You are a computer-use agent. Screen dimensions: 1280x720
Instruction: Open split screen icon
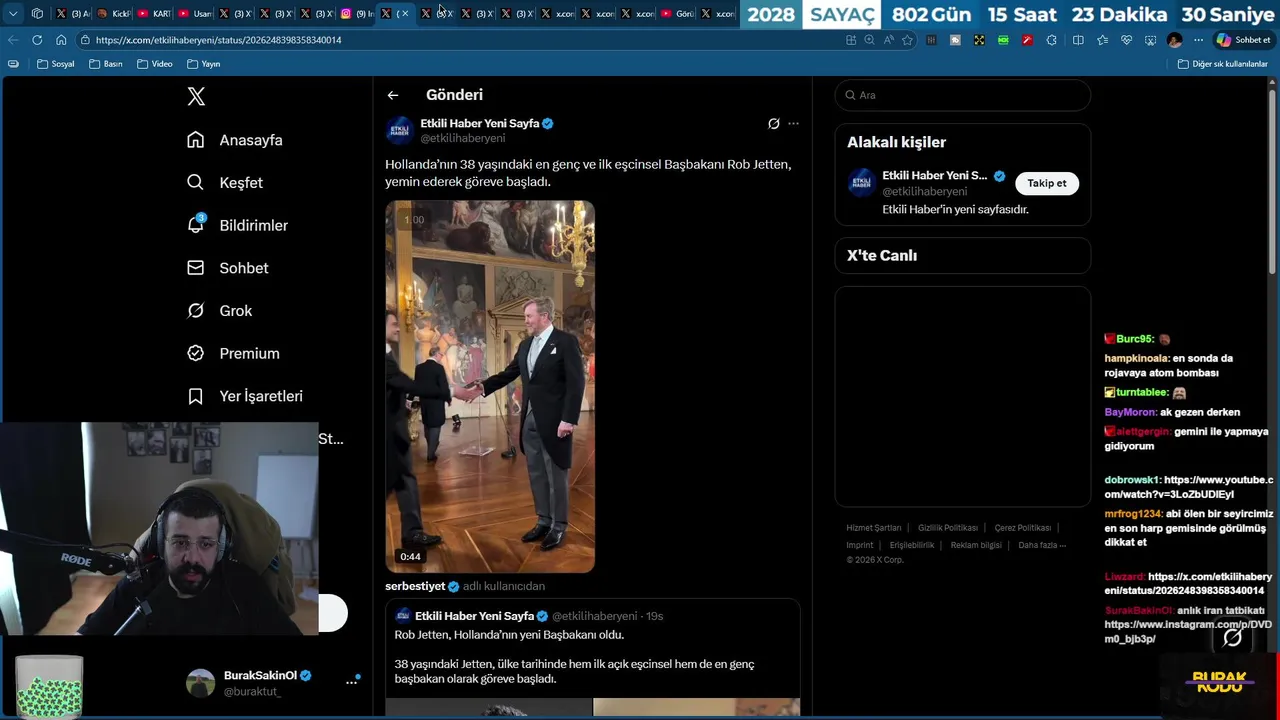tap(1078, 40)
